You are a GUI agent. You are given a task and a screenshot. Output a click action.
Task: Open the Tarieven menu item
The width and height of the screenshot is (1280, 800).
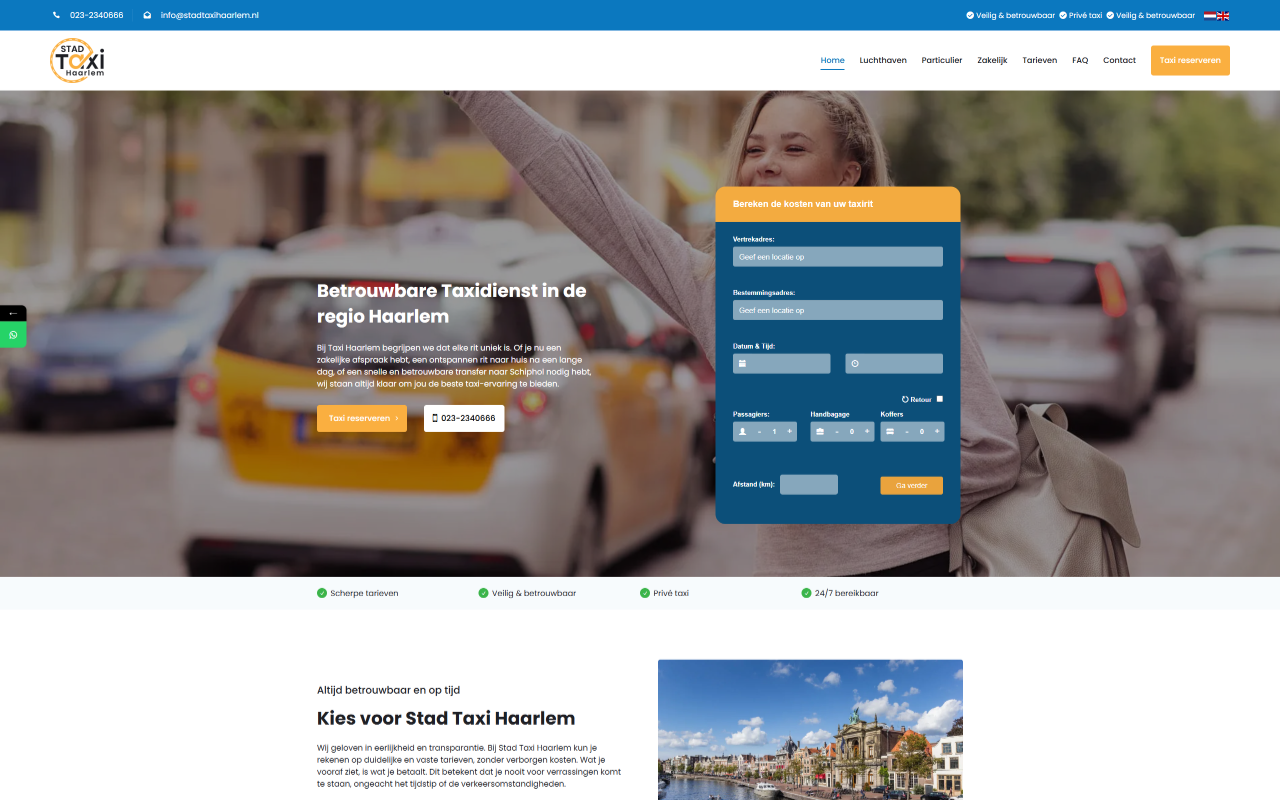[x=1039, y=60]
